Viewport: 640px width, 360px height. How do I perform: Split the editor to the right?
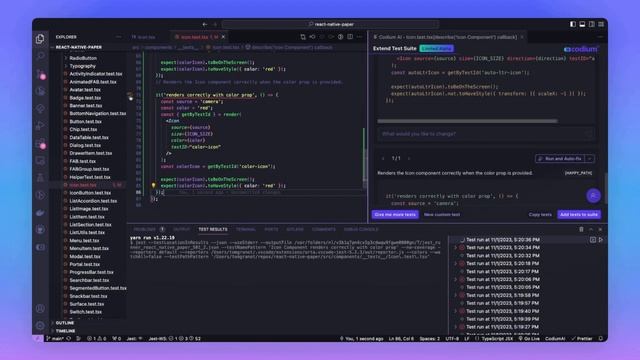coord(350,37)
